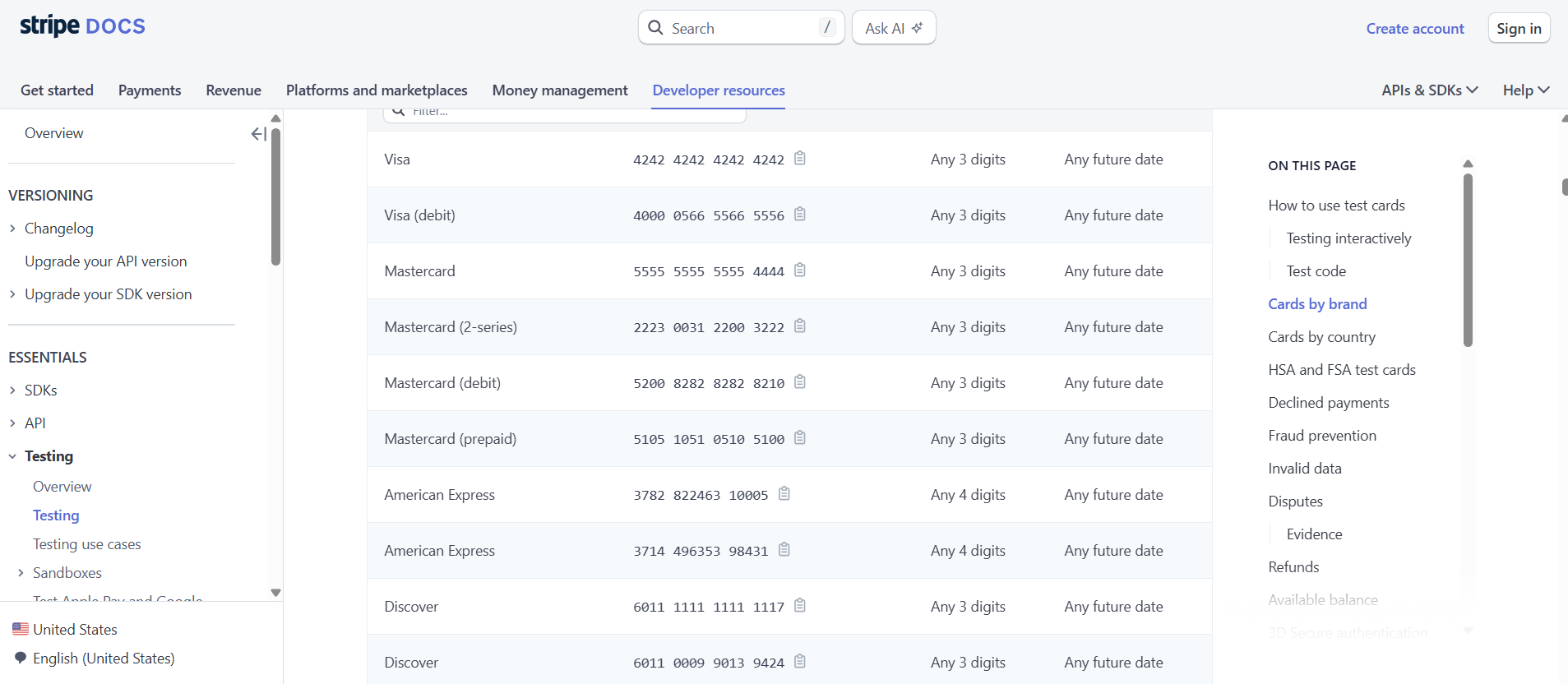Open the Help dropdown menu
Image resolution: width=1568 pixels, height=684 pixels.
click(x=1525, y=90)
